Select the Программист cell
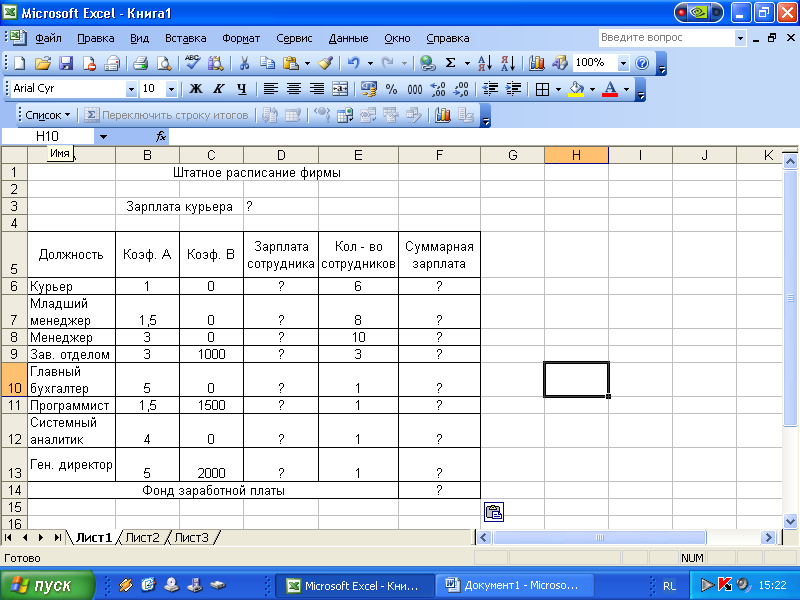 [x=71, y=405]
